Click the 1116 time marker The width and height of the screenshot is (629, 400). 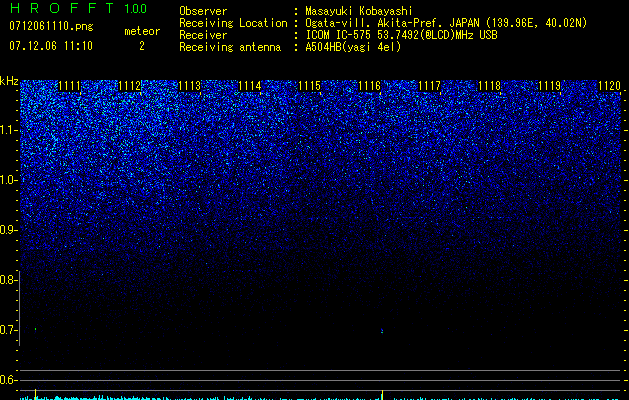pyautogui.click(x=369, y=86)
